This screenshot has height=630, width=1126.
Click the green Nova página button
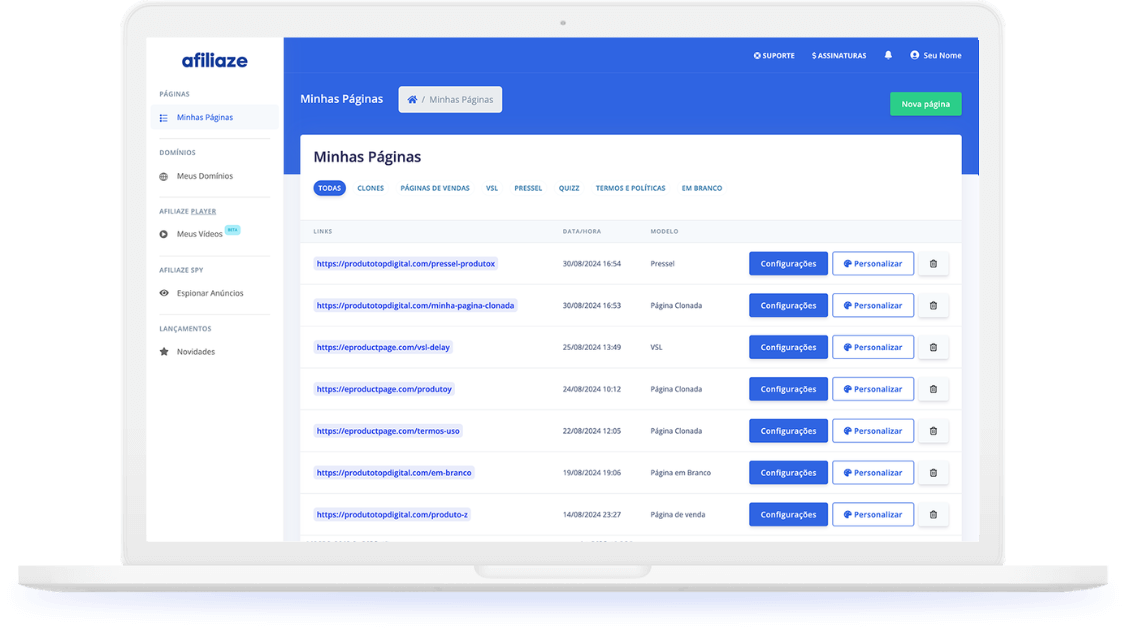(925, 104)
